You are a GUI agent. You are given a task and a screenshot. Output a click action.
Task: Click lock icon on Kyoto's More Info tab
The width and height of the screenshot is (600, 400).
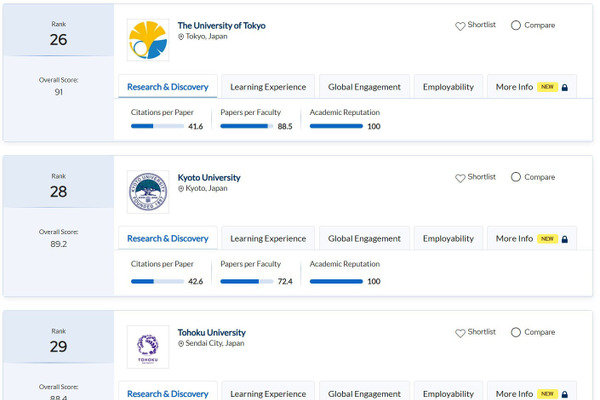[x=565, y=239]
